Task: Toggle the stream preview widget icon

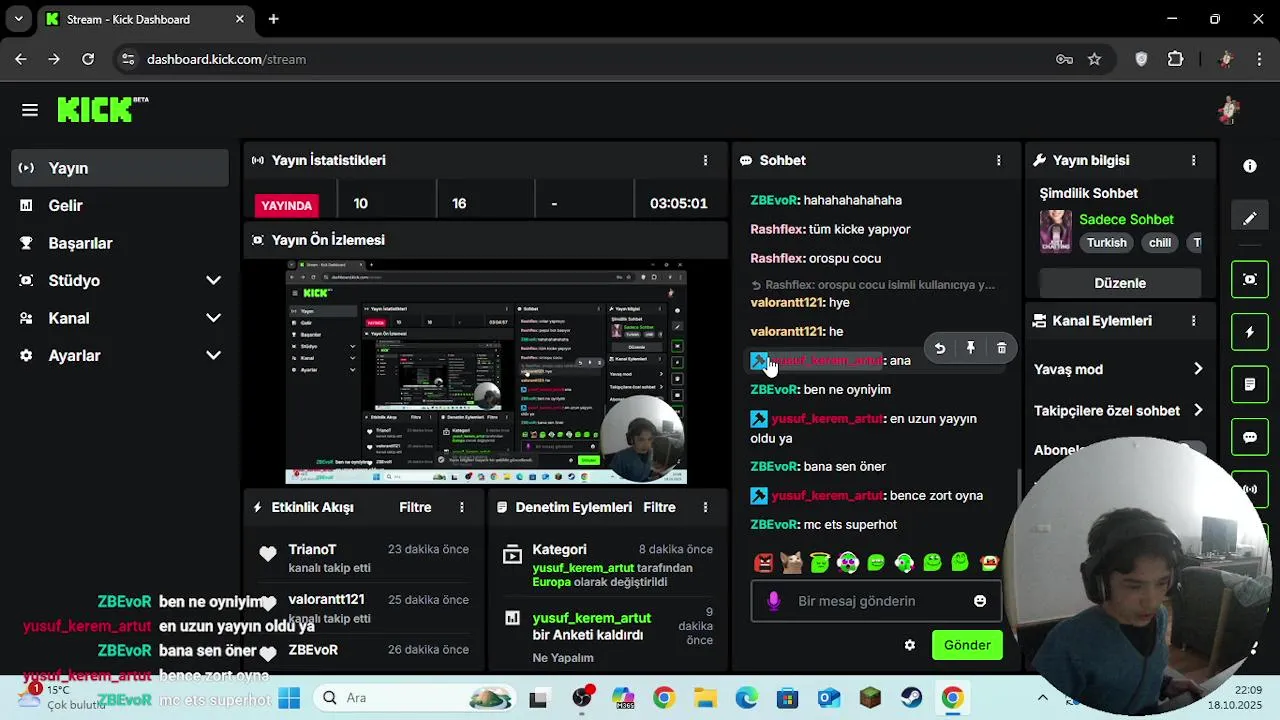Action: [x=1250, y=279]
